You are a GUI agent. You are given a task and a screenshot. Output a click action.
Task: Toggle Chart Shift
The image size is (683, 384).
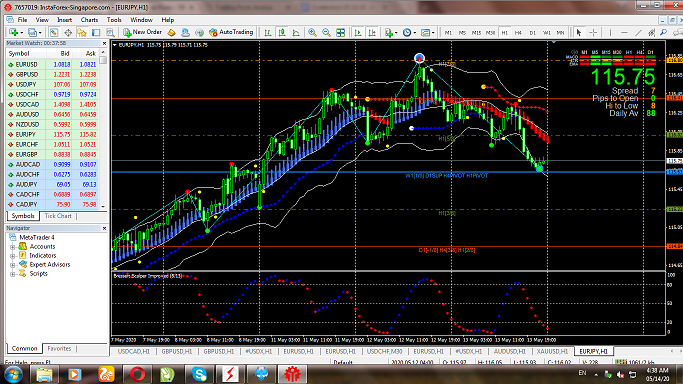[x=372, y=33]
